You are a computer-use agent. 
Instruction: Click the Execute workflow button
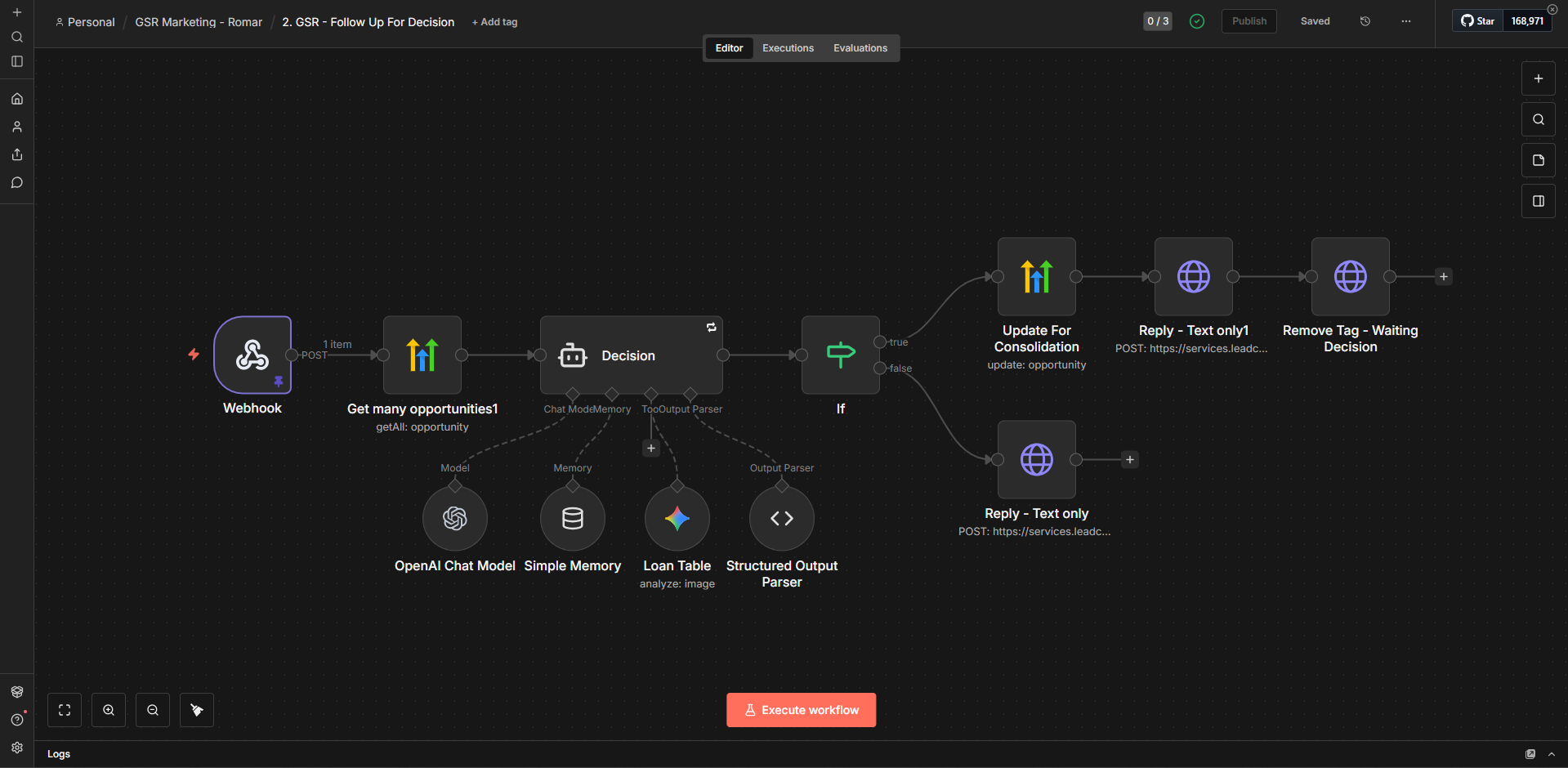(x=802, y=710)
